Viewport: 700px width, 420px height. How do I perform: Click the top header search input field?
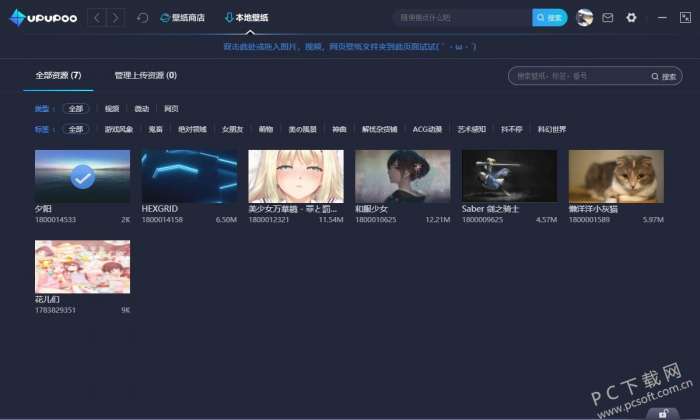click(462, 18)
